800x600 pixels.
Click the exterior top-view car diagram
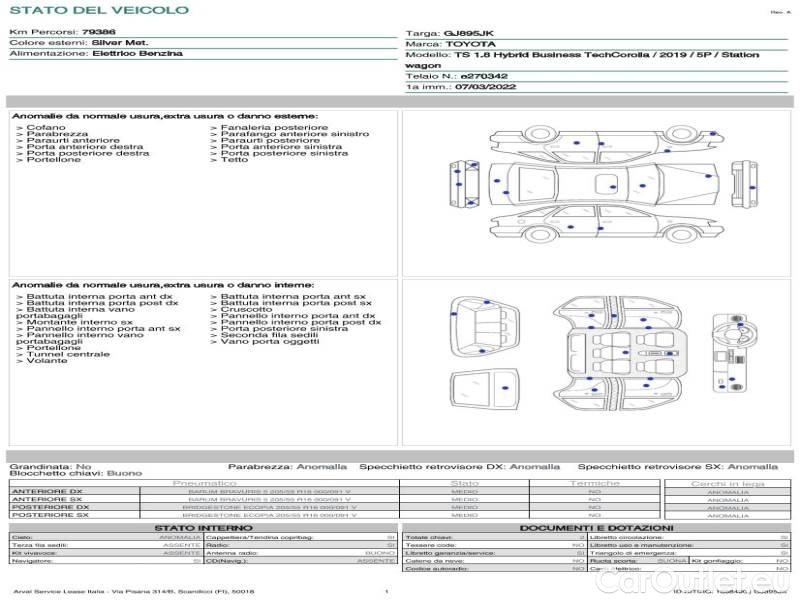tap(605, 184)
